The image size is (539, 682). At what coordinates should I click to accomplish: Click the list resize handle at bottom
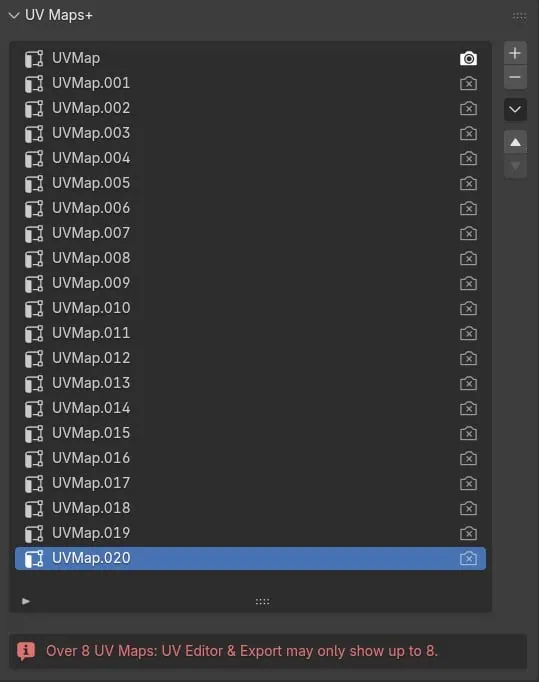click(x=262, y=602)
